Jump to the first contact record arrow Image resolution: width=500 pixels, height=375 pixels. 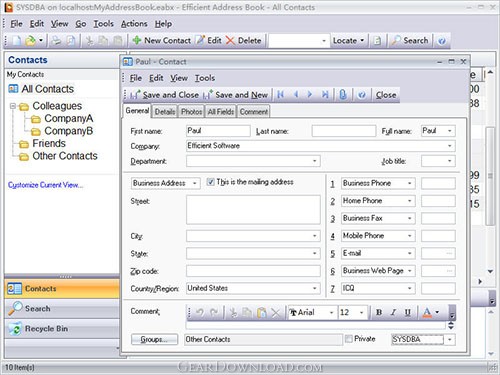coord(281,95)
